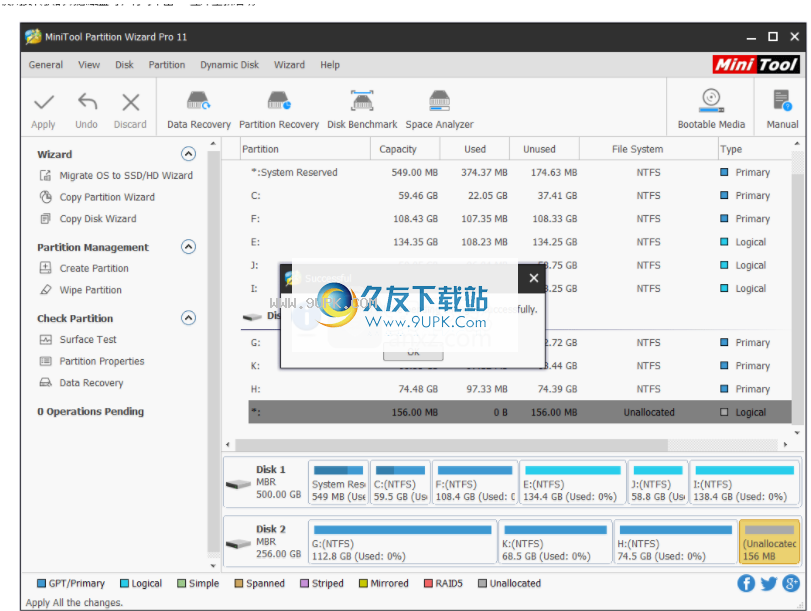Select the K:(NTFS) block in disk map
This screenshot has height=611, width=811.
pyautogui.click(x=555, y=542)
